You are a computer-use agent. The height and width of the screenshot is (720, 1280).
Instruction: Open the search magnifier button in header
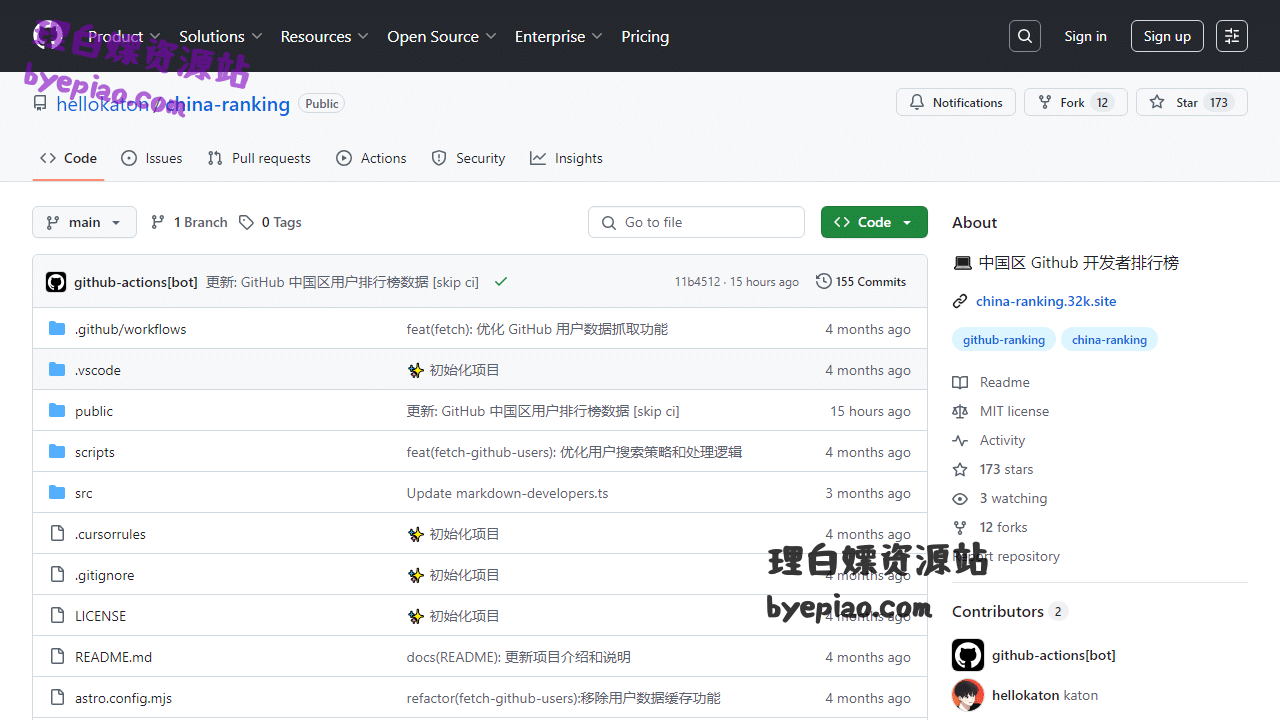tap(1025, 36)
